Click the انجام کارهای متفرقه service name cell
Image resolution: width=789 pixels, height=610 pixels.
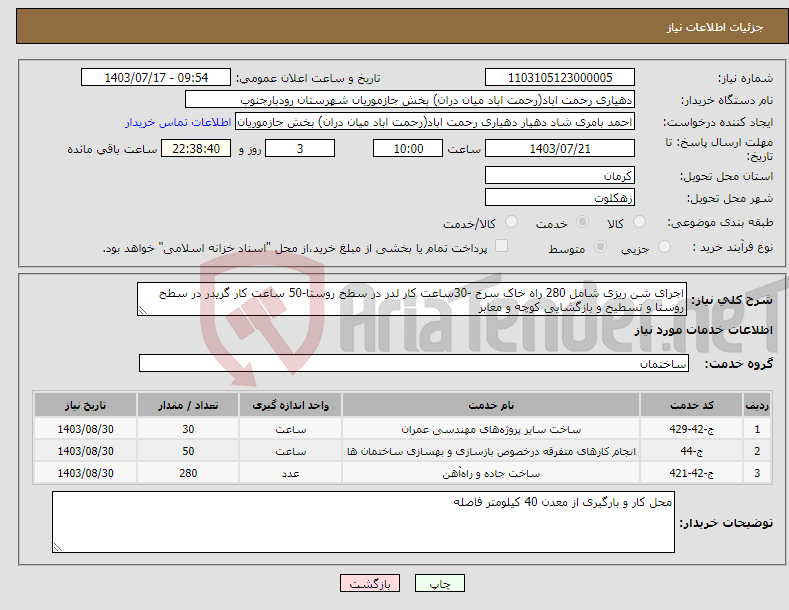(491, 451)
